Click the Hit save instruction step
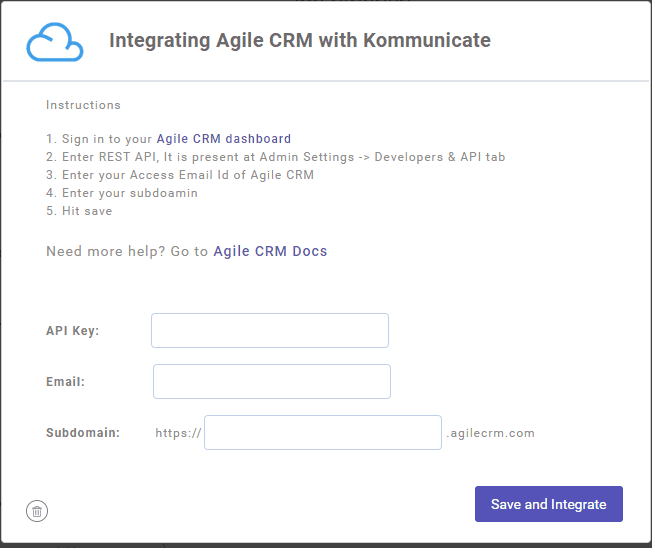Viewport: 652px width, 548px height. pyautogui.click(x=79, y=211)
